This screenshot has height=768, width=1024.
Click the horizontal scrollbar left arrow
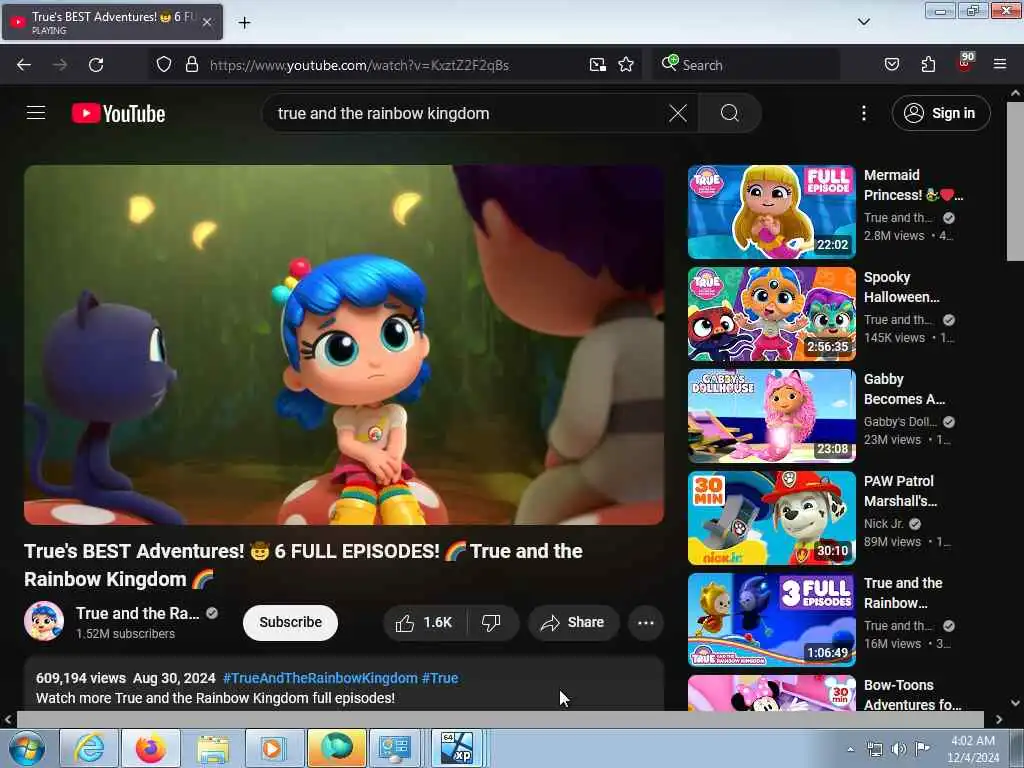(x=8, y=720)
